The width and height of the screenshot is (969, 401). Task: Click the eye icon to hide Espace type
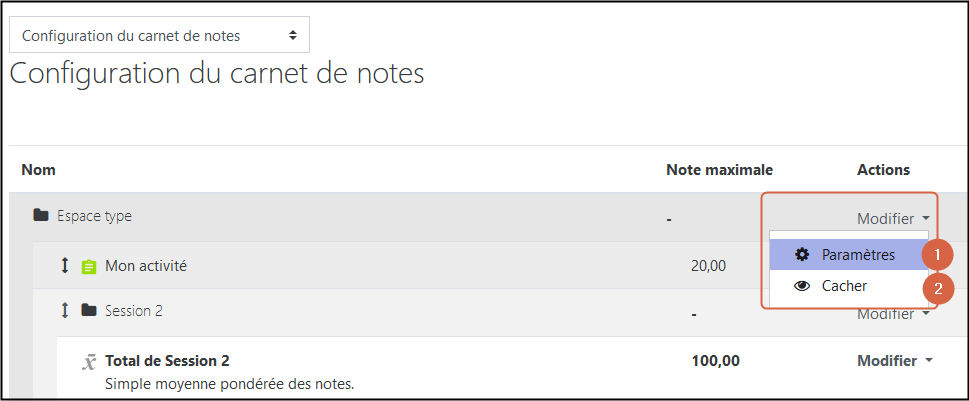coord(802,286)
